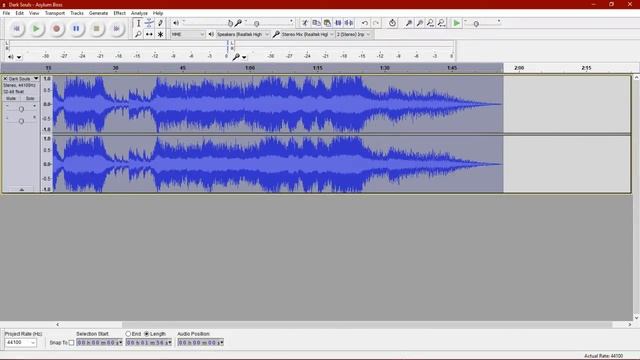
Task: Open the Transport menu
Action: [55, 13]
